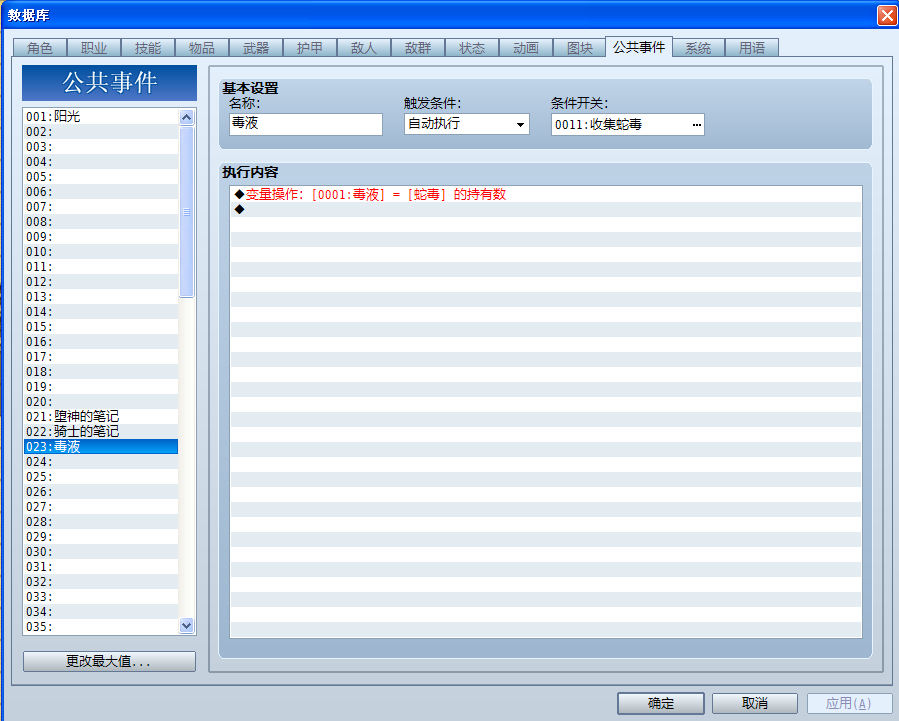Screen dimensions: 899x721
Task: Select event 023:毒液
Action: 101,446
